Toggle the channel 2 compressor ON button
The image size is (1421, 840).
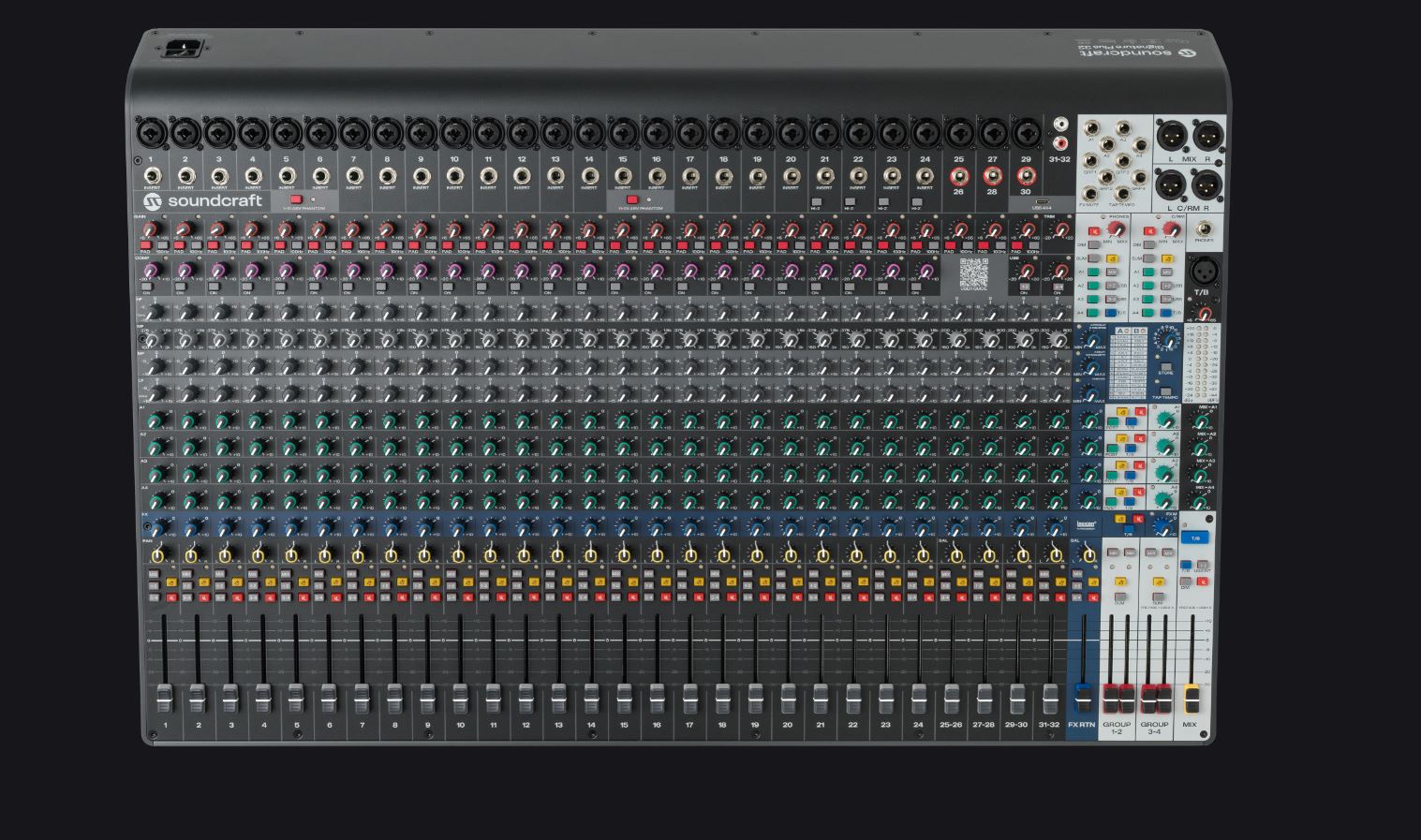tap(180, 287)
